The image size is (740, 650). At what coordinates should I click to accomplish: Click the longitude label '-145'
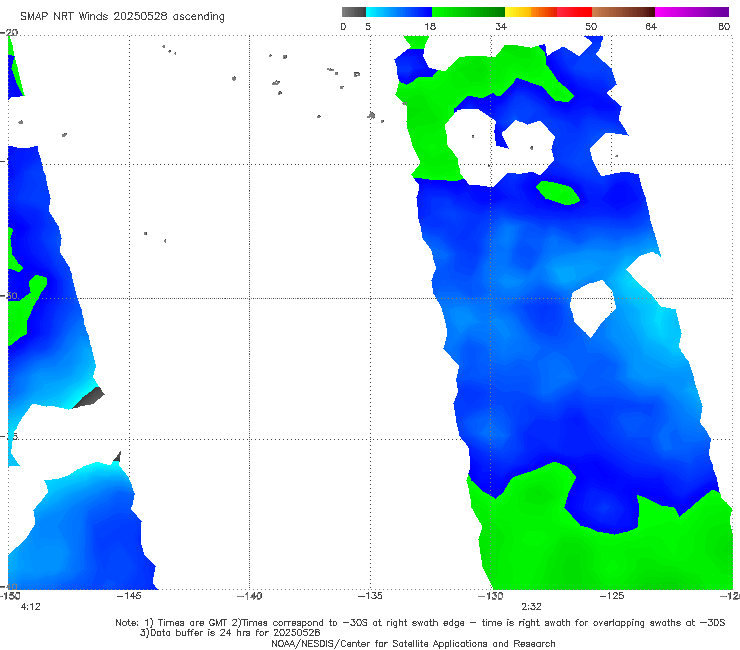(129, 596)
